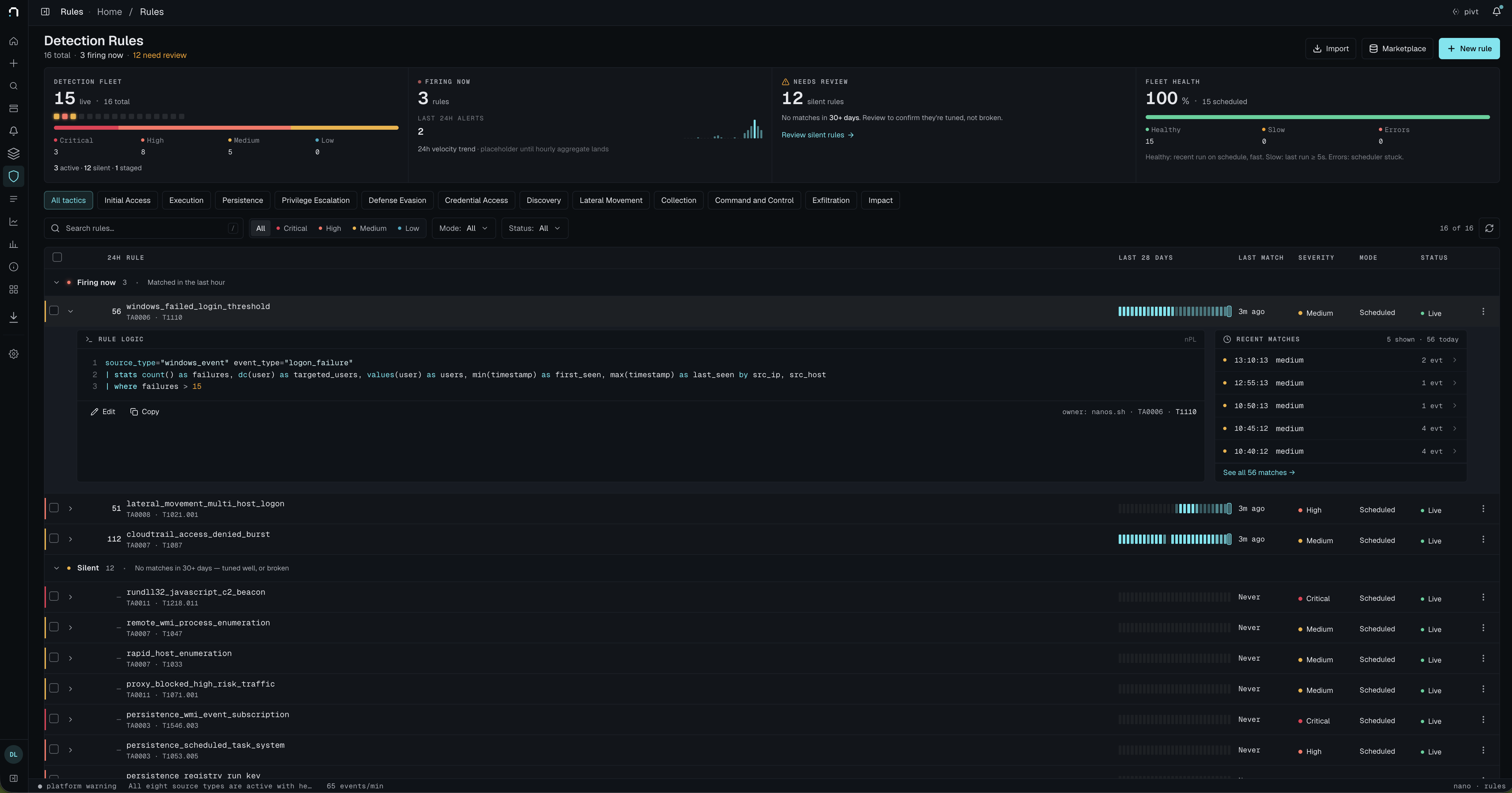1512x793 pixels.
Task: Open more options for lateral_movement_multi_host_logon
Action: pyautogui.click(x=1483, y=509)
